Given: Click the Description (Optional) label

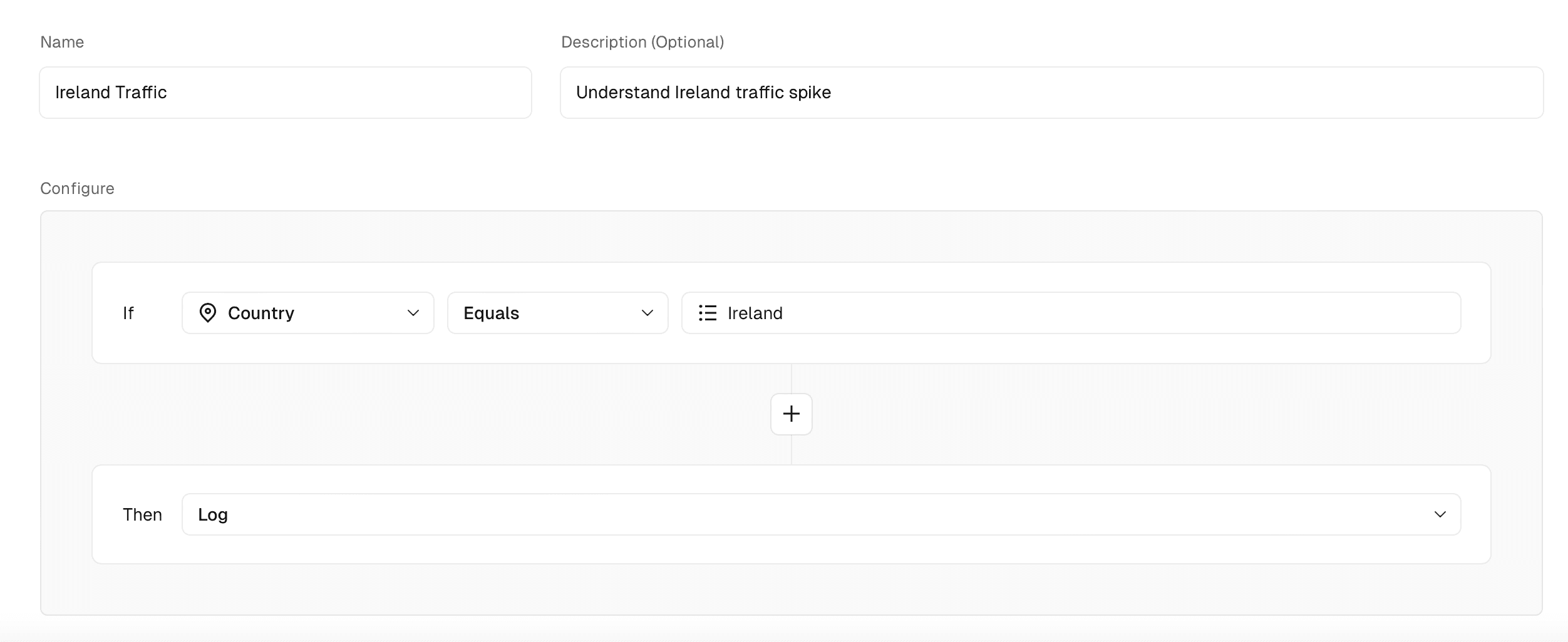Looking at the screenshot, I should click(642, 42).
